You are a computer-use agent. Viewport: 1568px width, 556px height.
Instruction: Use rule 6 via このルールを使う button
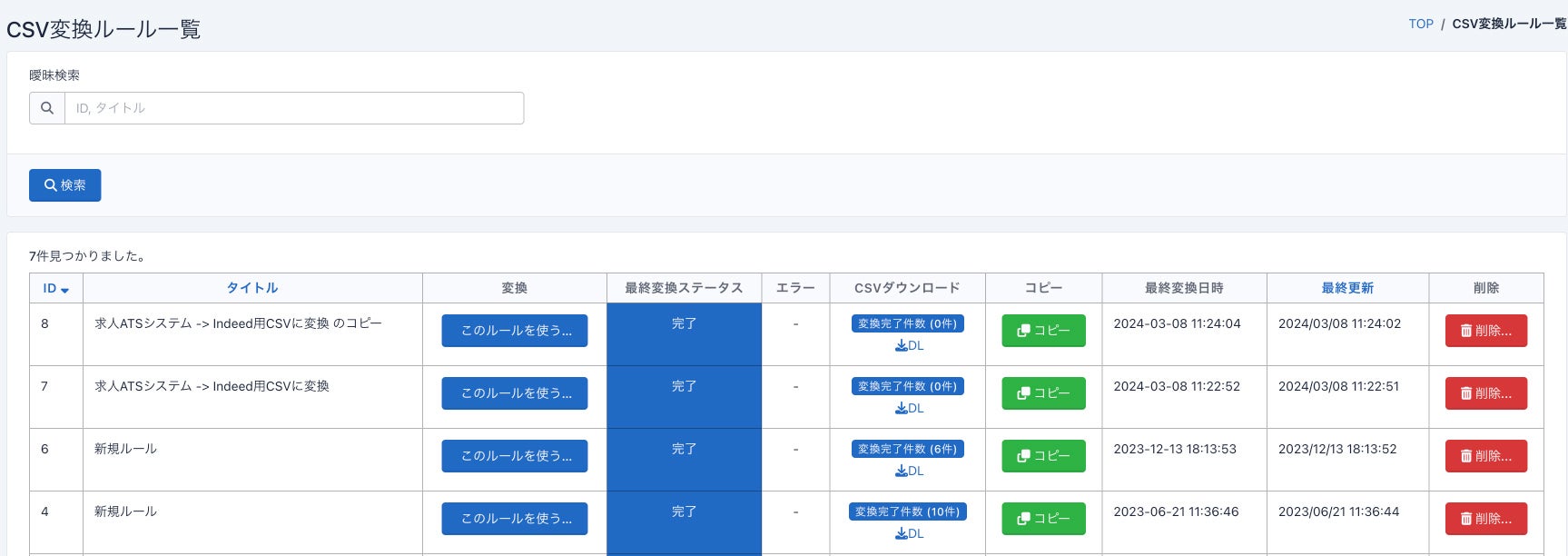click(515, 456)
